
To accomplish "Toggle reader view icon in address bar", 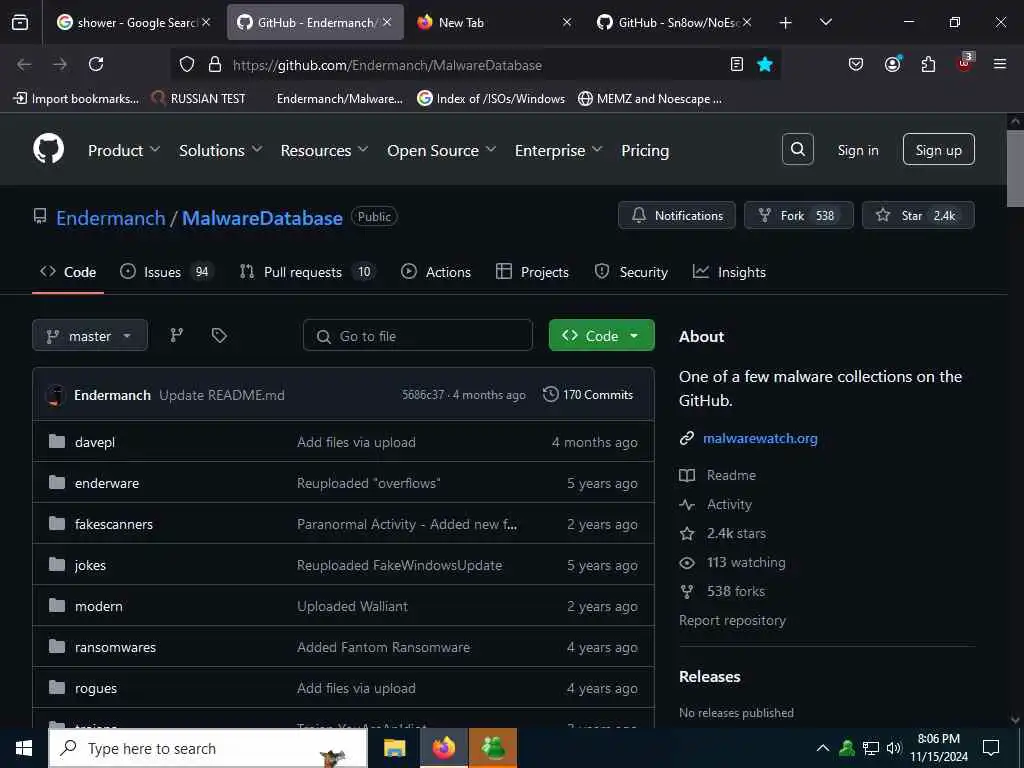I will click(x=736, y=64).
